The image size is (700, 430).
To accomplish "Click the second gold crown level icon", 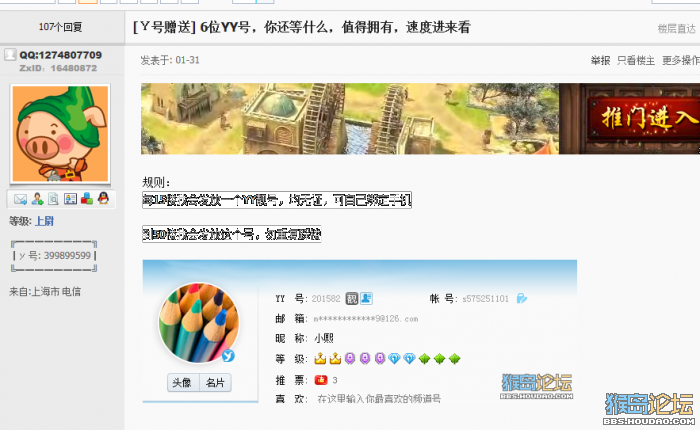I will [335, 359].
